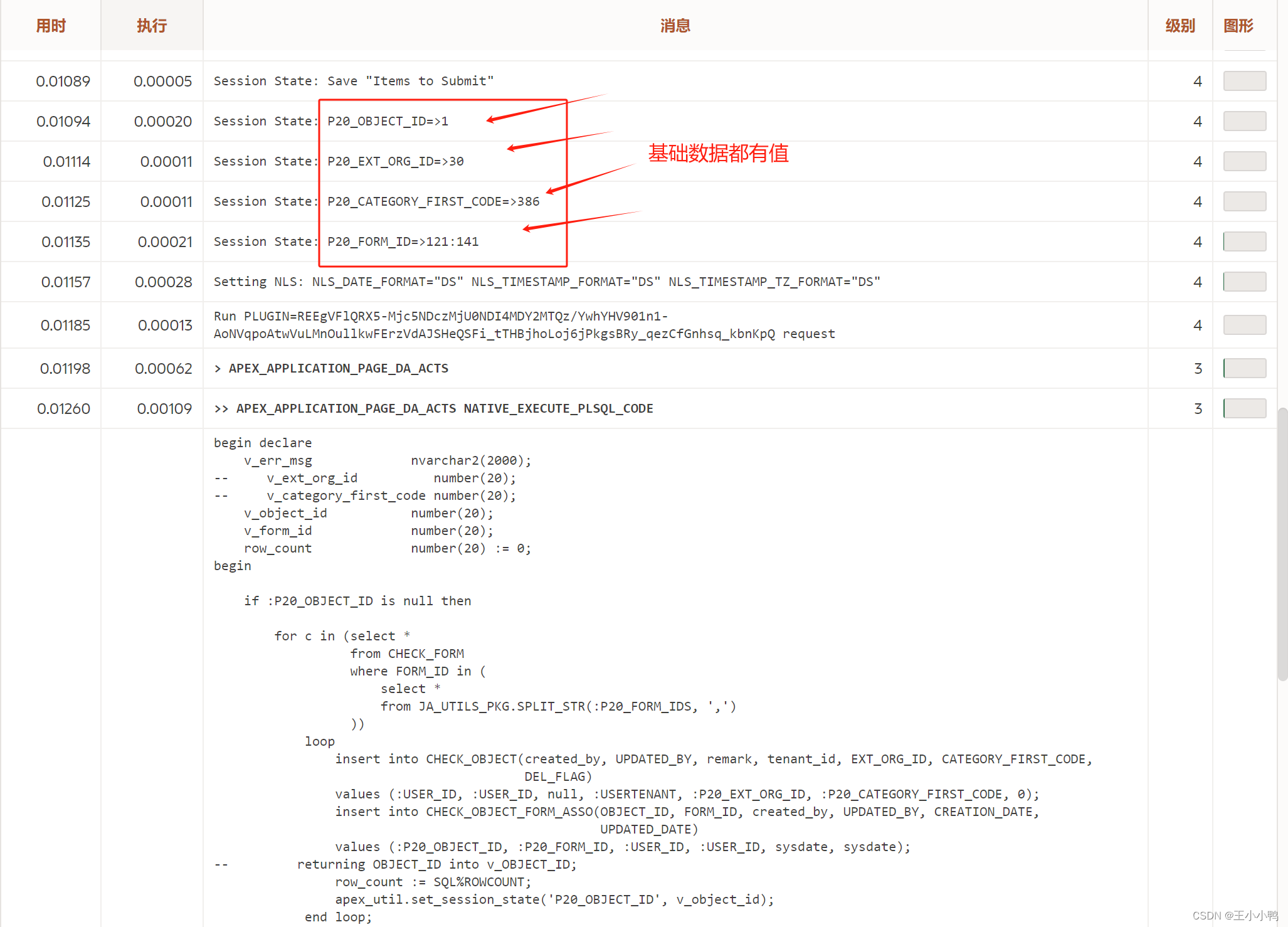The image size is (1288, 927).
Task: Click elapsed time value 0.01198
Action: pyautogui.click(x=65, y=368)
